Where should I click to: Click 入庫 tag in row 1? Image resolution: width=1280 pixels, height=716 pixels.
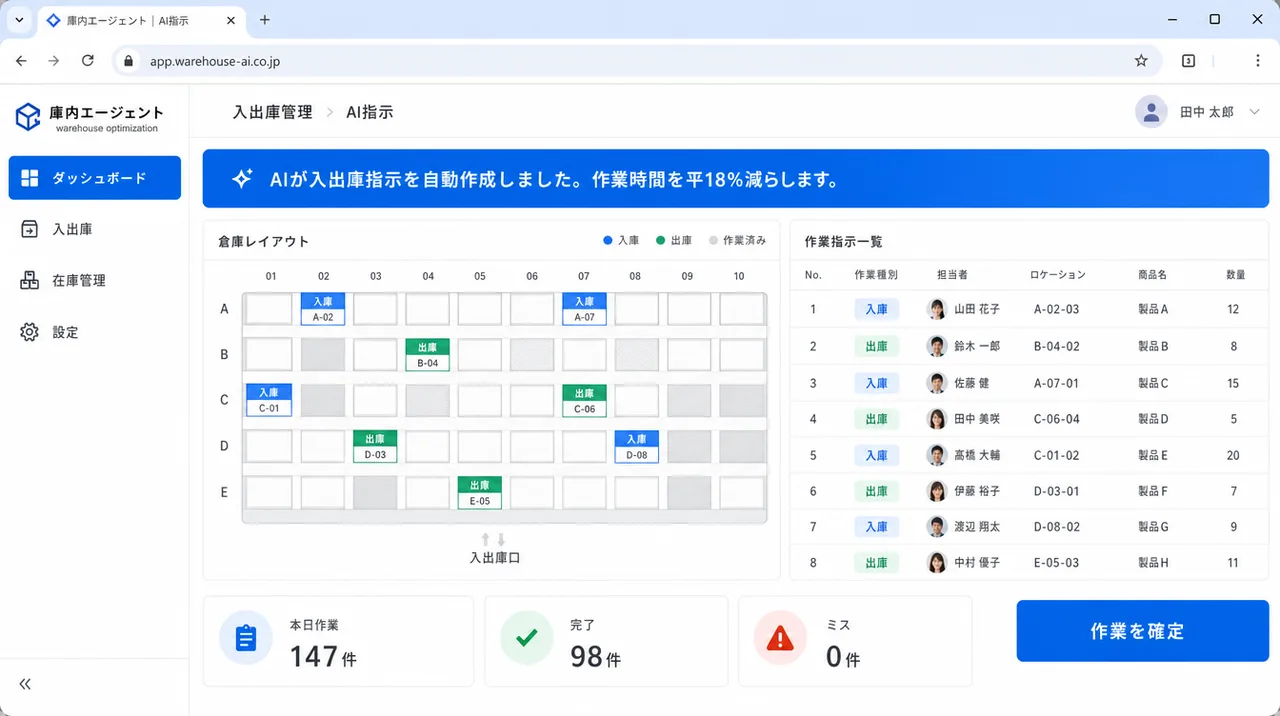877,309
